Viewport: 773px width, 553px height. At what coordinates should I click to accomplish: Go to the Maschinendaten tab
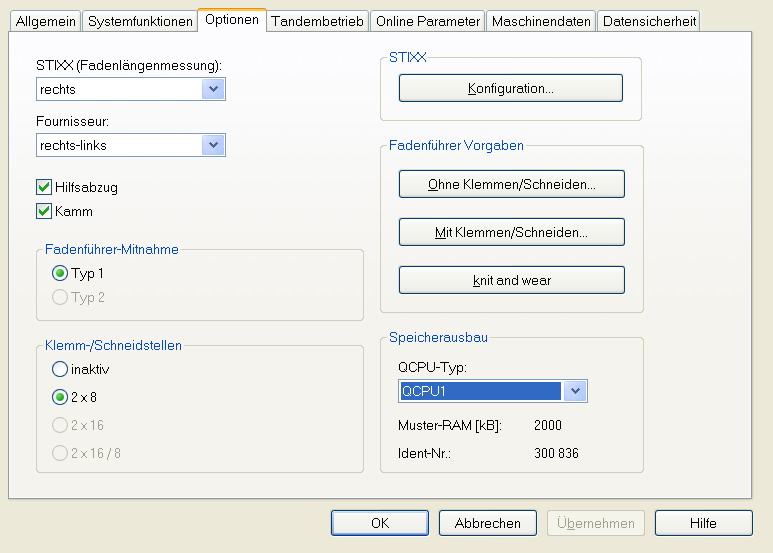541,21
